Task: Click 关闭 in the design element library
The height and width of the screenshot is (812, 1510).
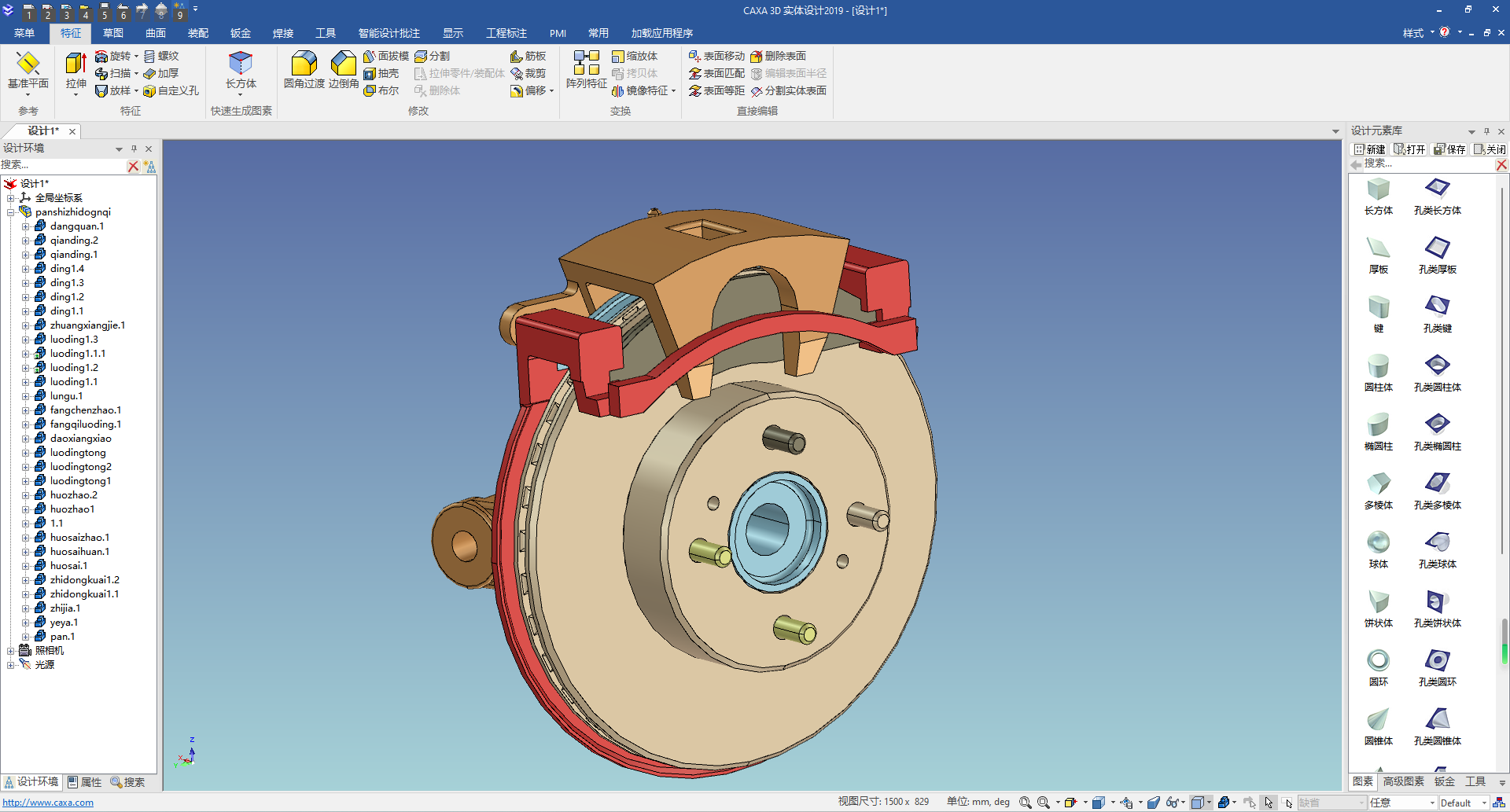Action: (x=1490, y=149)
